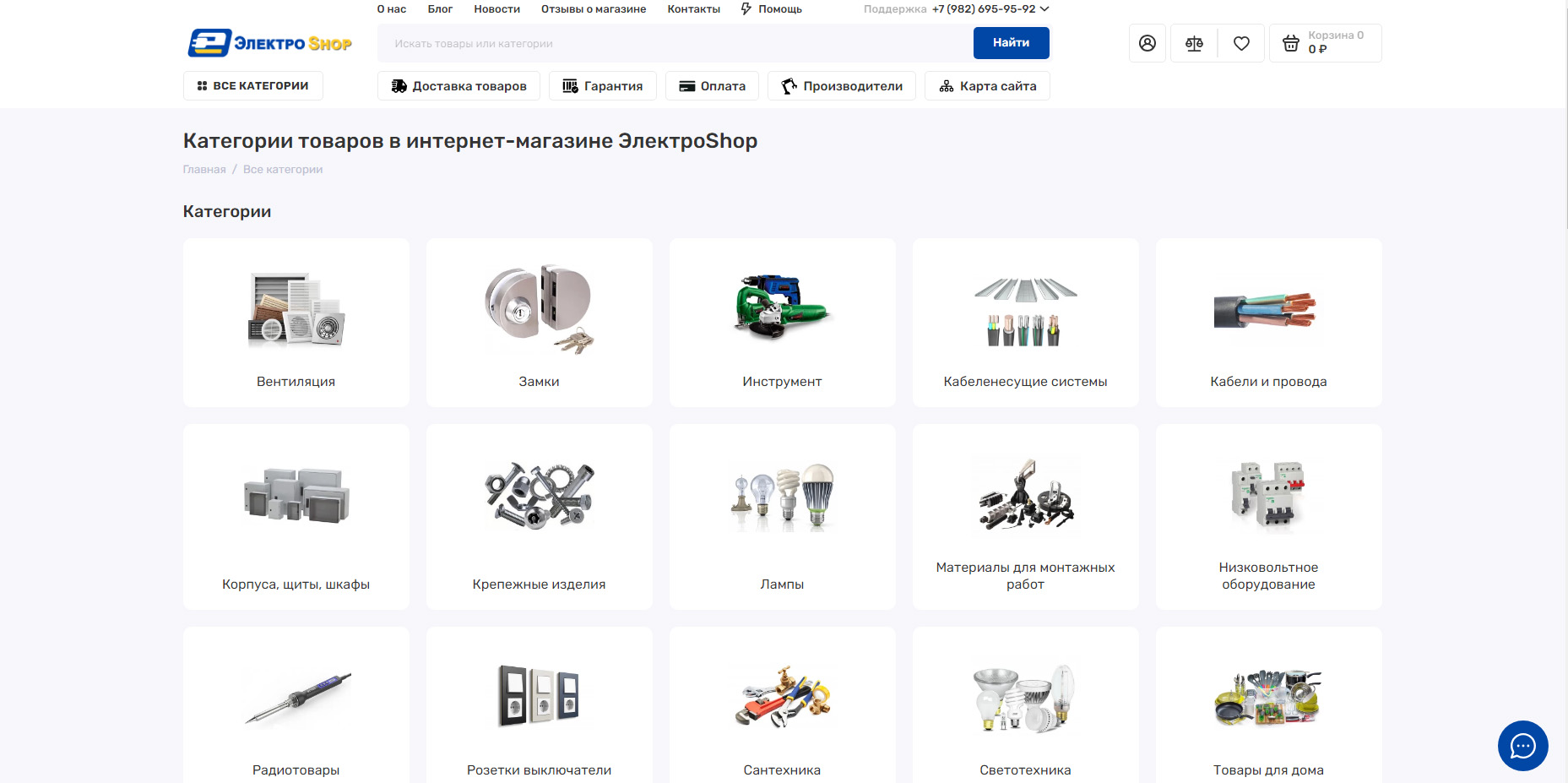Open Кабели и провода cable image
This screenshot has width=1568, height=783.
coord(1266,311)
